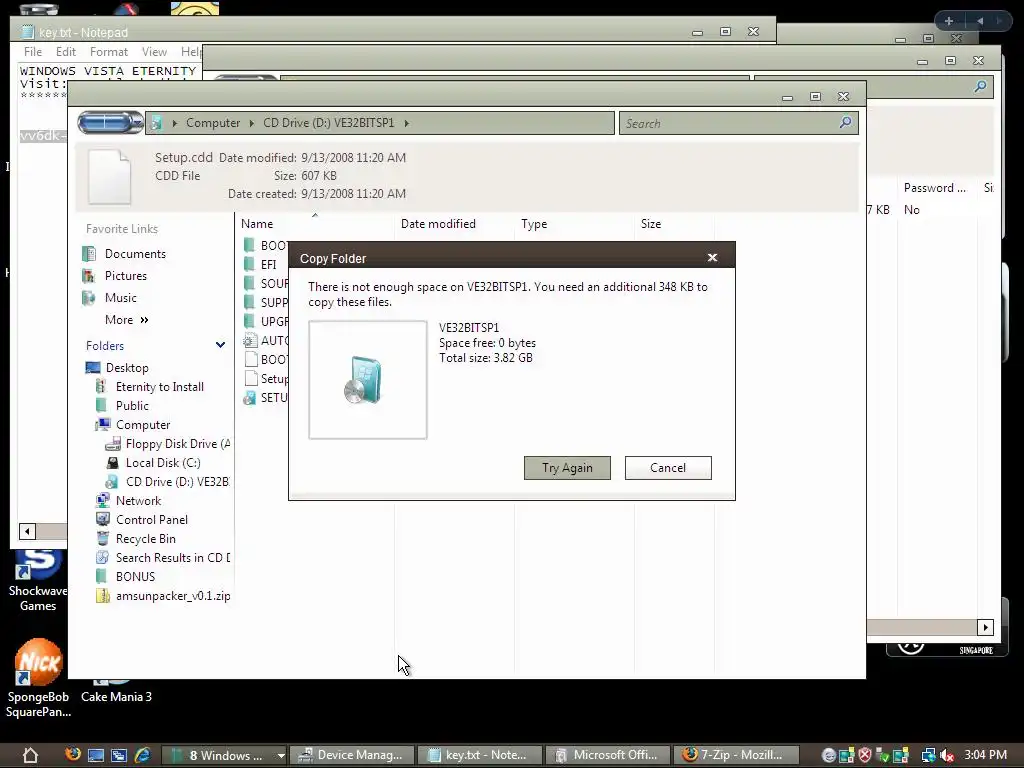Click Password column header in background window

click(x=935, y=188)
